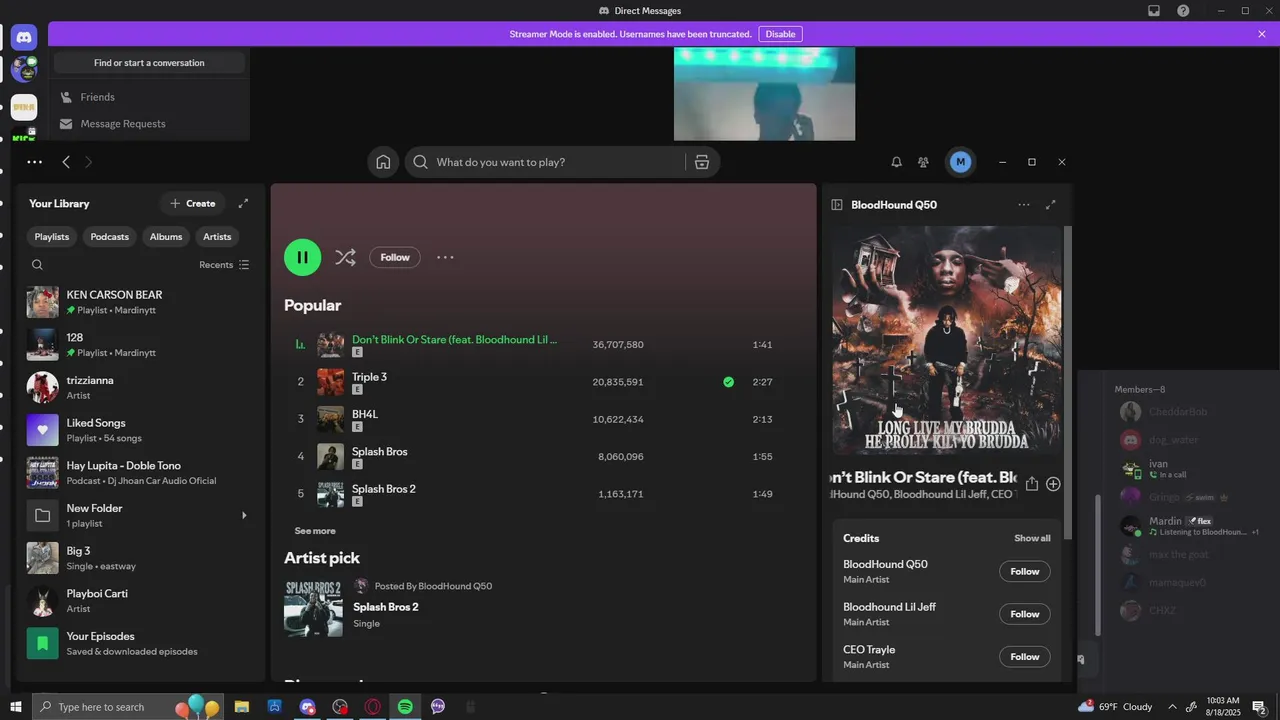This screenshot has width=1280, height=720.
Task: Expand New Folder with its arrow
Action: coord(244,515)
